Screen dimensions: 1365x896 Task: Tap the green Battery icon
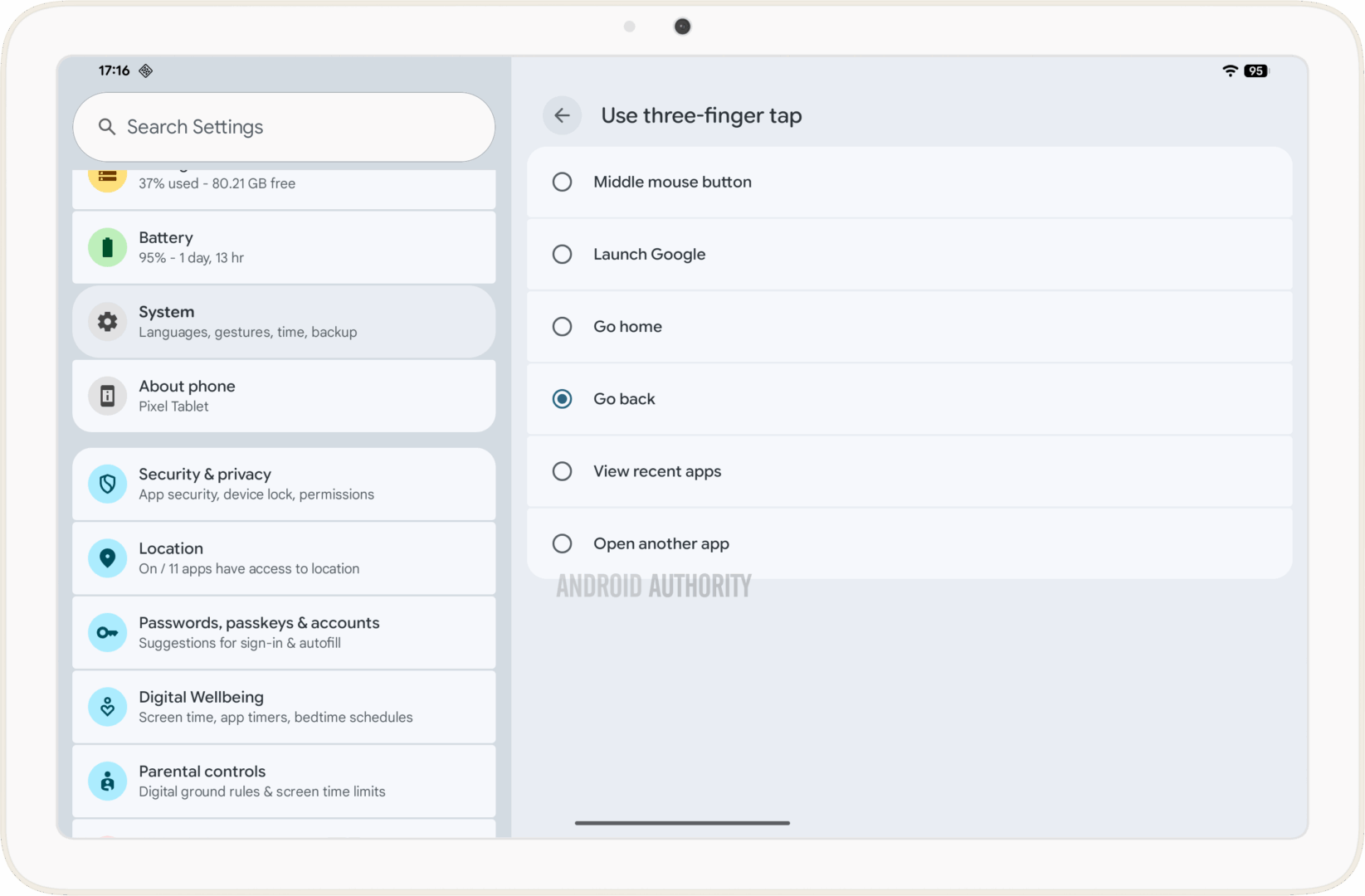click(x=107, y=246)
